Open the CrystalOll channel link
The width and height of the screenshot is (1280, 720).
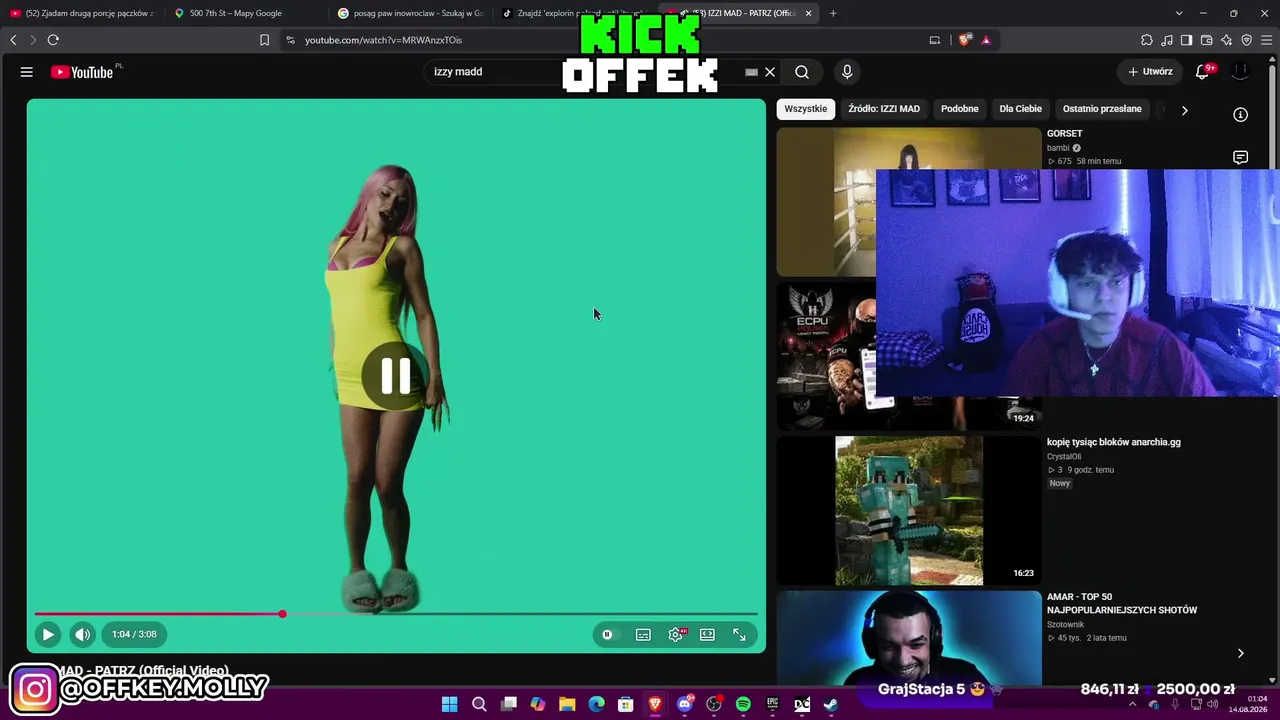pos(1064,457)
